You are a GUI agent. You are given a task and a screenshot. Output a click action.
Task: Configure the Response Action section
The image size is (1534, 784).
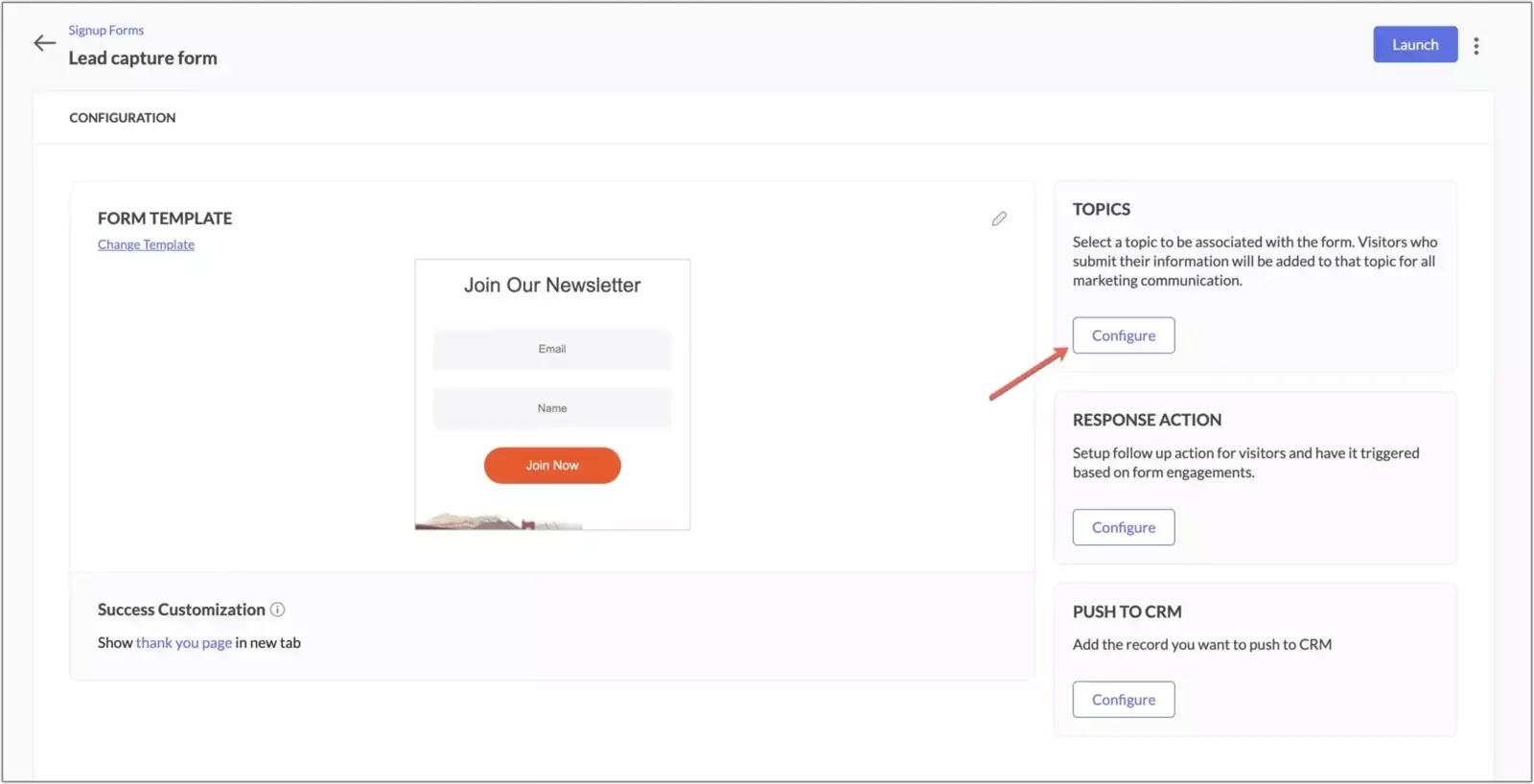[x=1123, y=527]
